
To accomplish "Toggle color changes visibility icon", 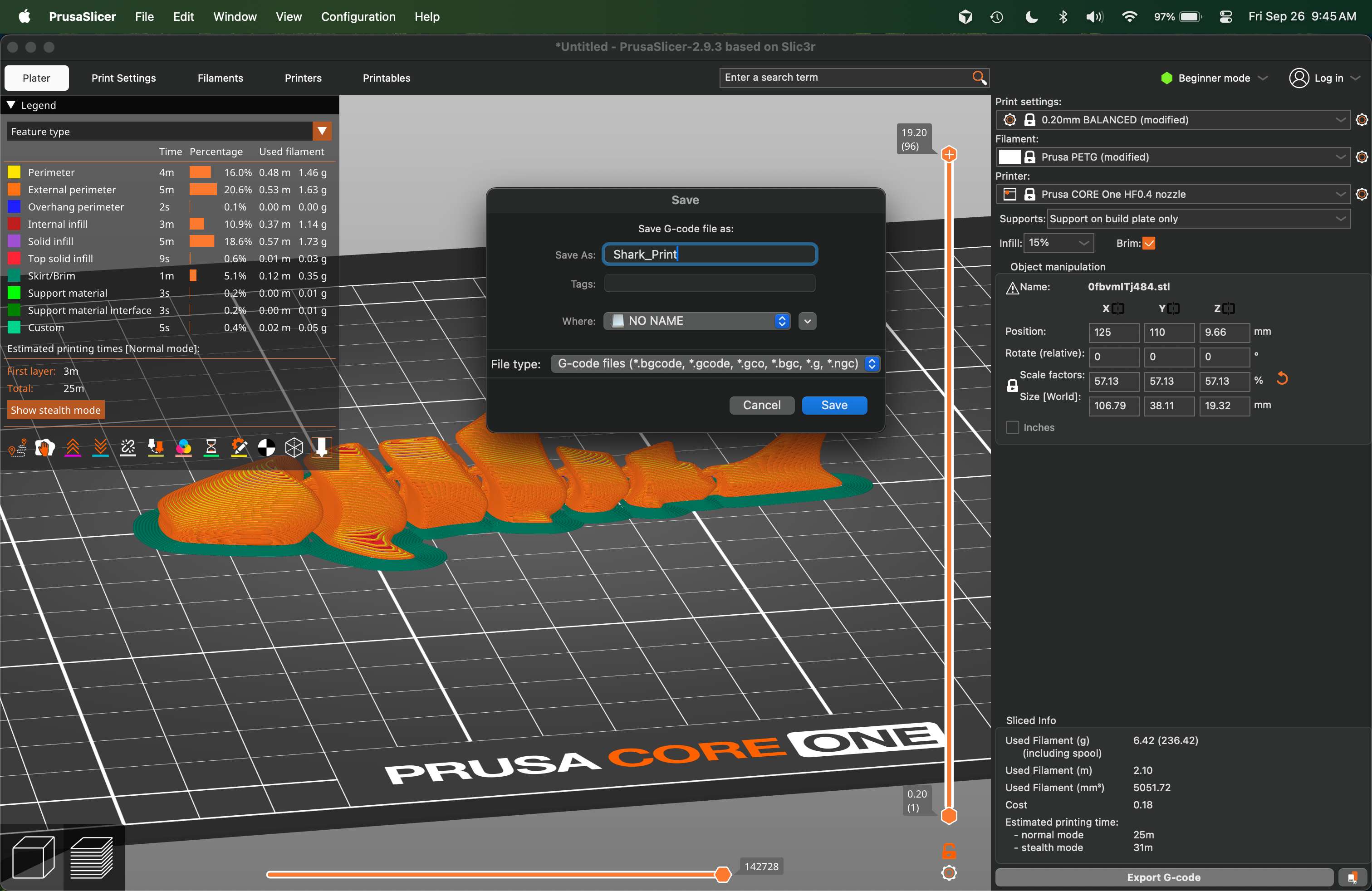I will [x=183, y=448].
